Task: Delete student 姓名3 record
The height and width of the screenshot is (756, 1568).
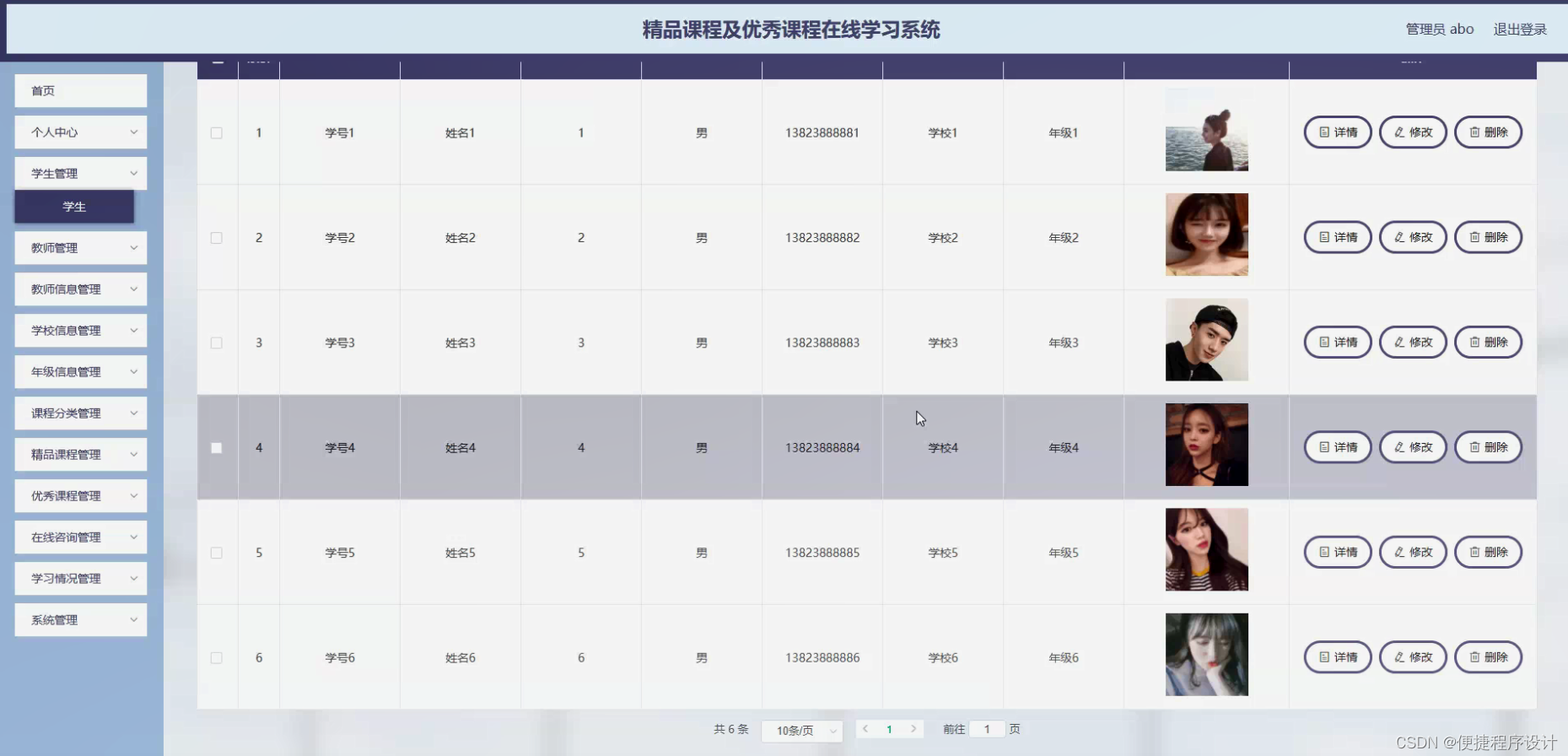Action: pos(1489,343)
